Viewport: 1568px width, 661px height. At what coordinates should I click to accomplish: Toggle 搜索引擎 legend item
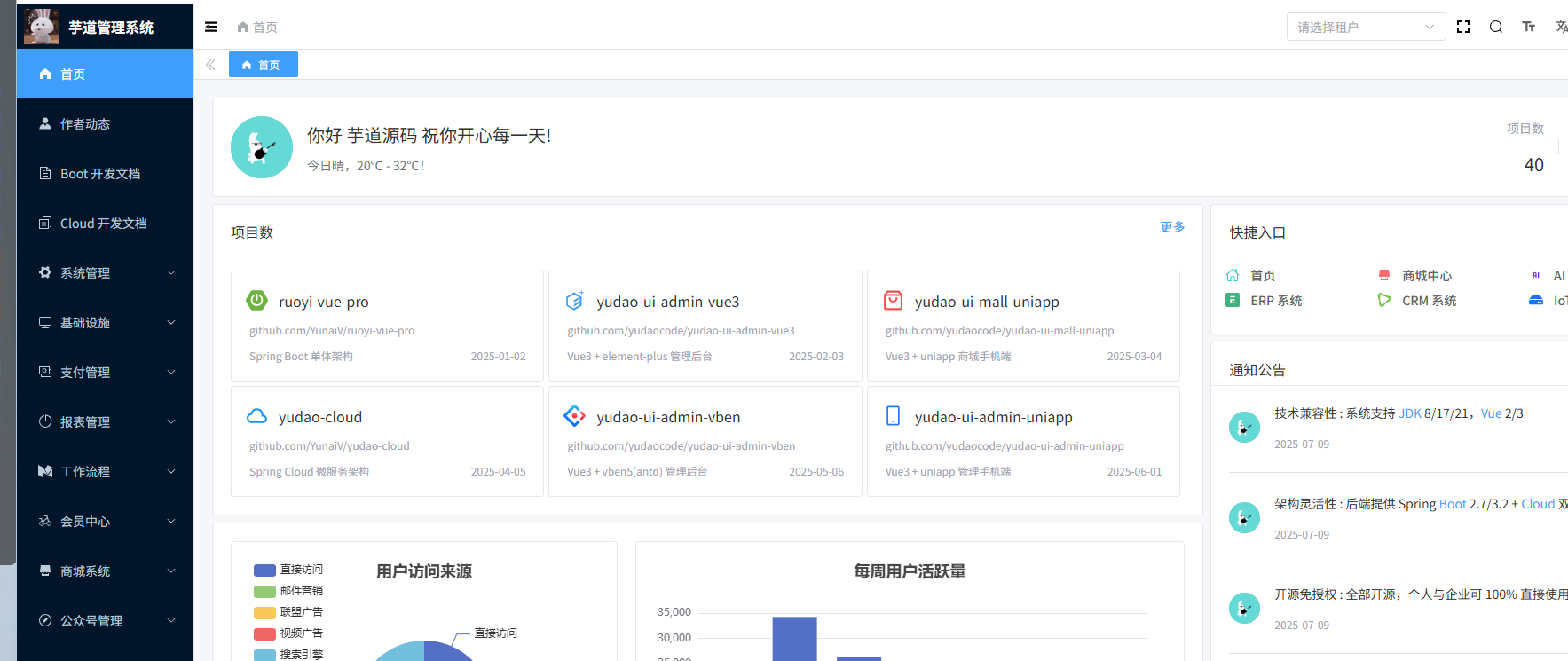pos(288,655)
